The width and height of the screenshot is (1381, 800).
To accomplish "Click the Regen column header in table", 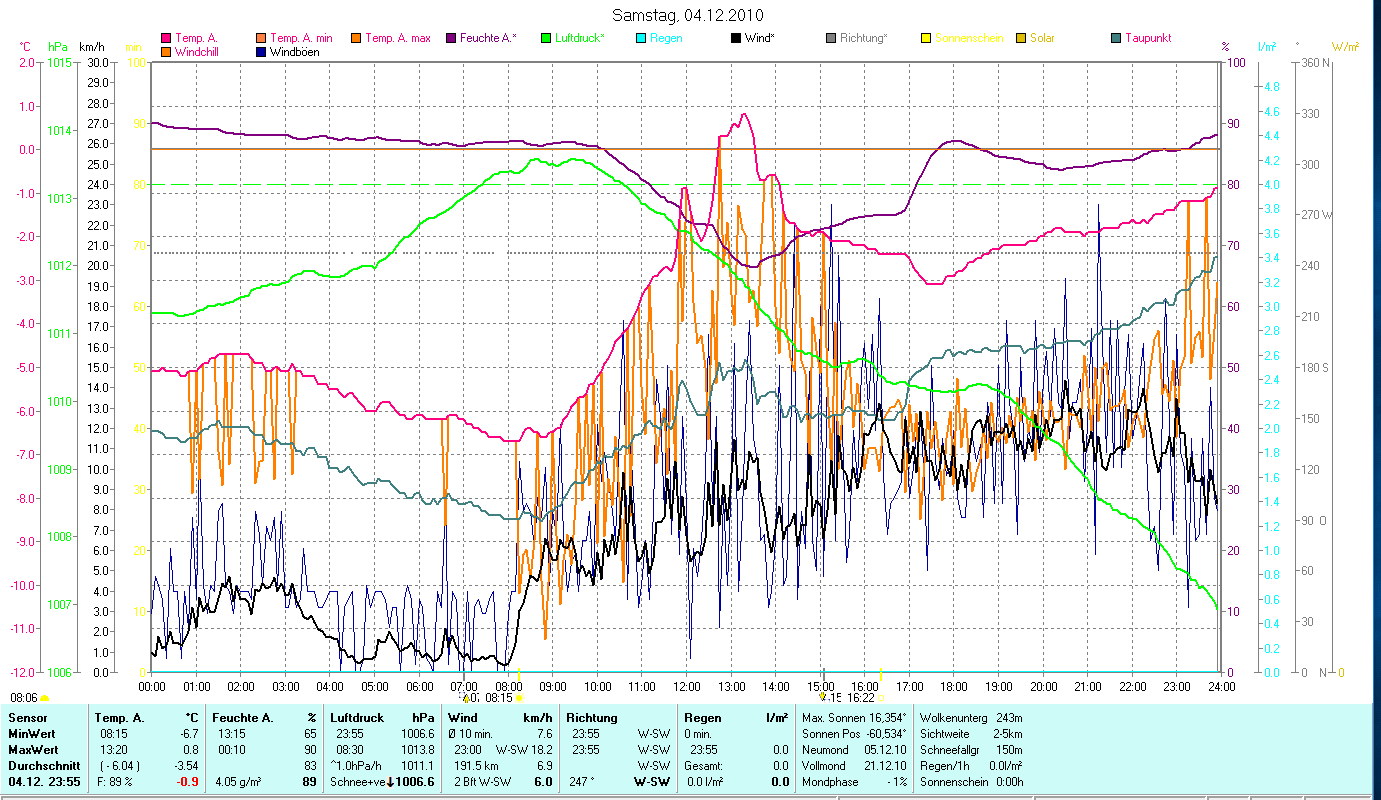I will [702, 718].
